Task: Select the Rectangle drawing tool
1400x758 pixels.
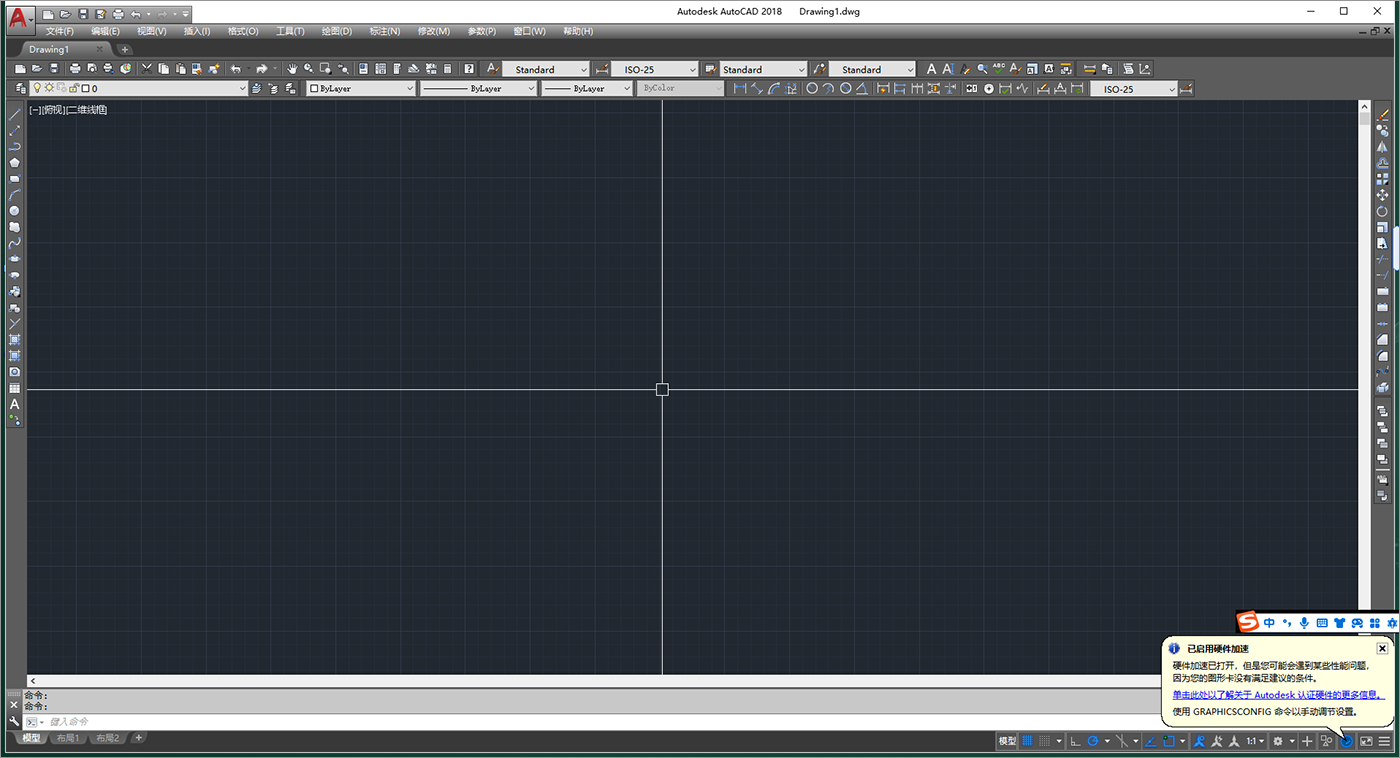Action: tap(14, 178)
